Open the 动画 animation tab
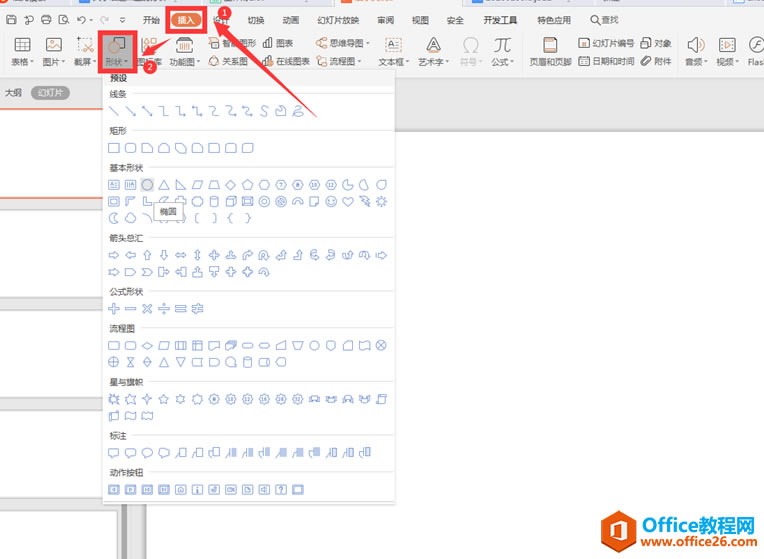This screenshot has height=559, width=764. [291, 20]
